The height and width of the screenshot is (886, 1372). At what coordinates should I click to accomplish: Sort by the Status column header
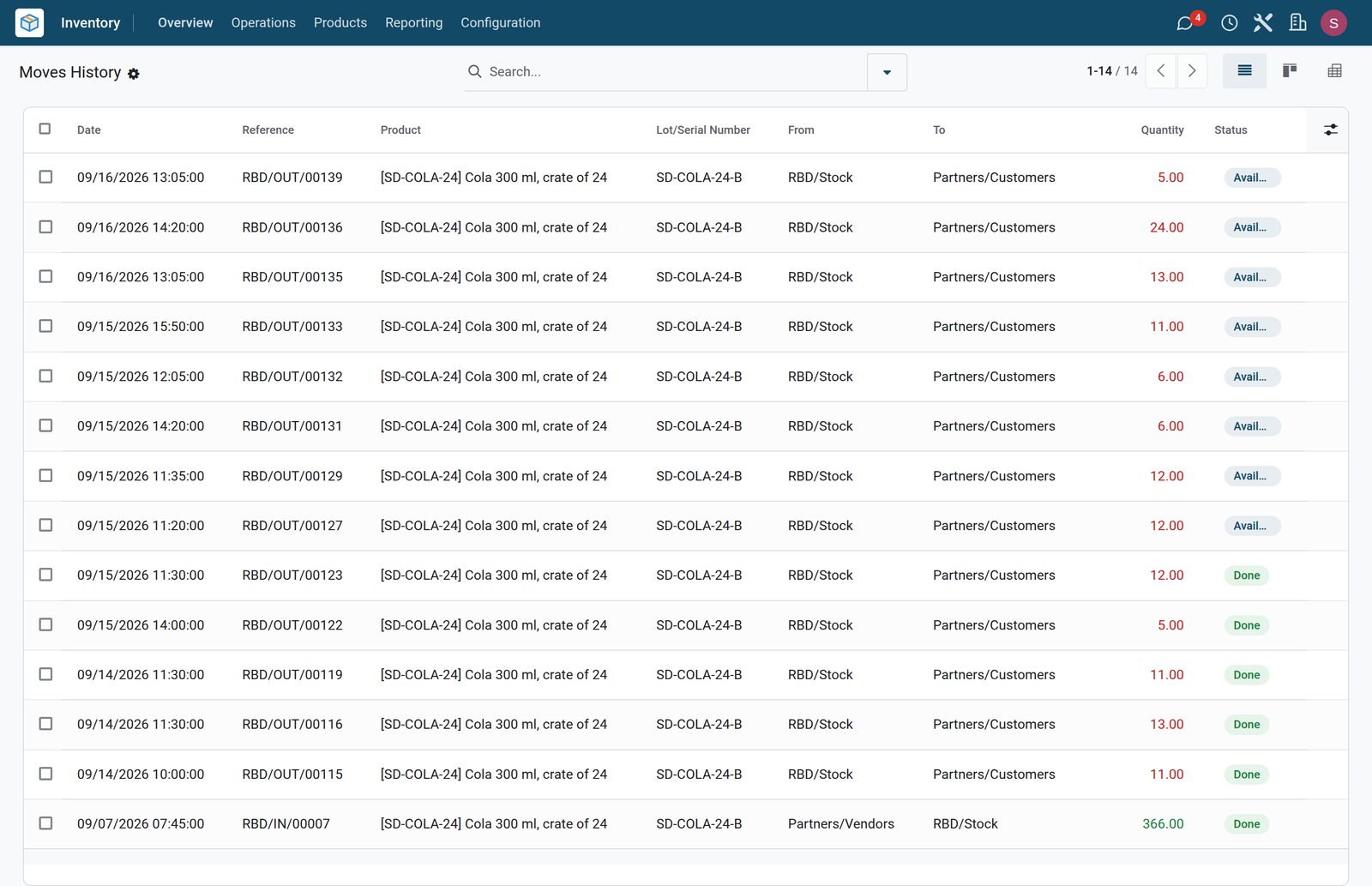[x=1231, y=130]
